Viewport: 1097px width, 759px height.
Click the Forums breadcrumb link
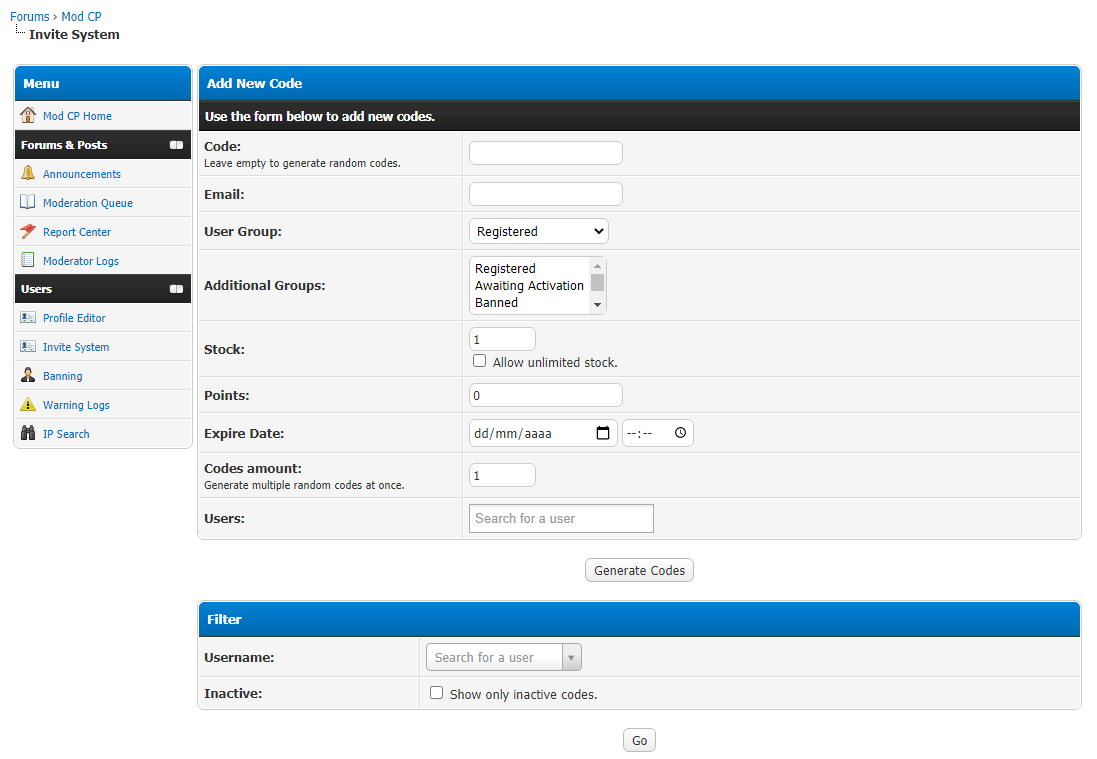(30, 17)
